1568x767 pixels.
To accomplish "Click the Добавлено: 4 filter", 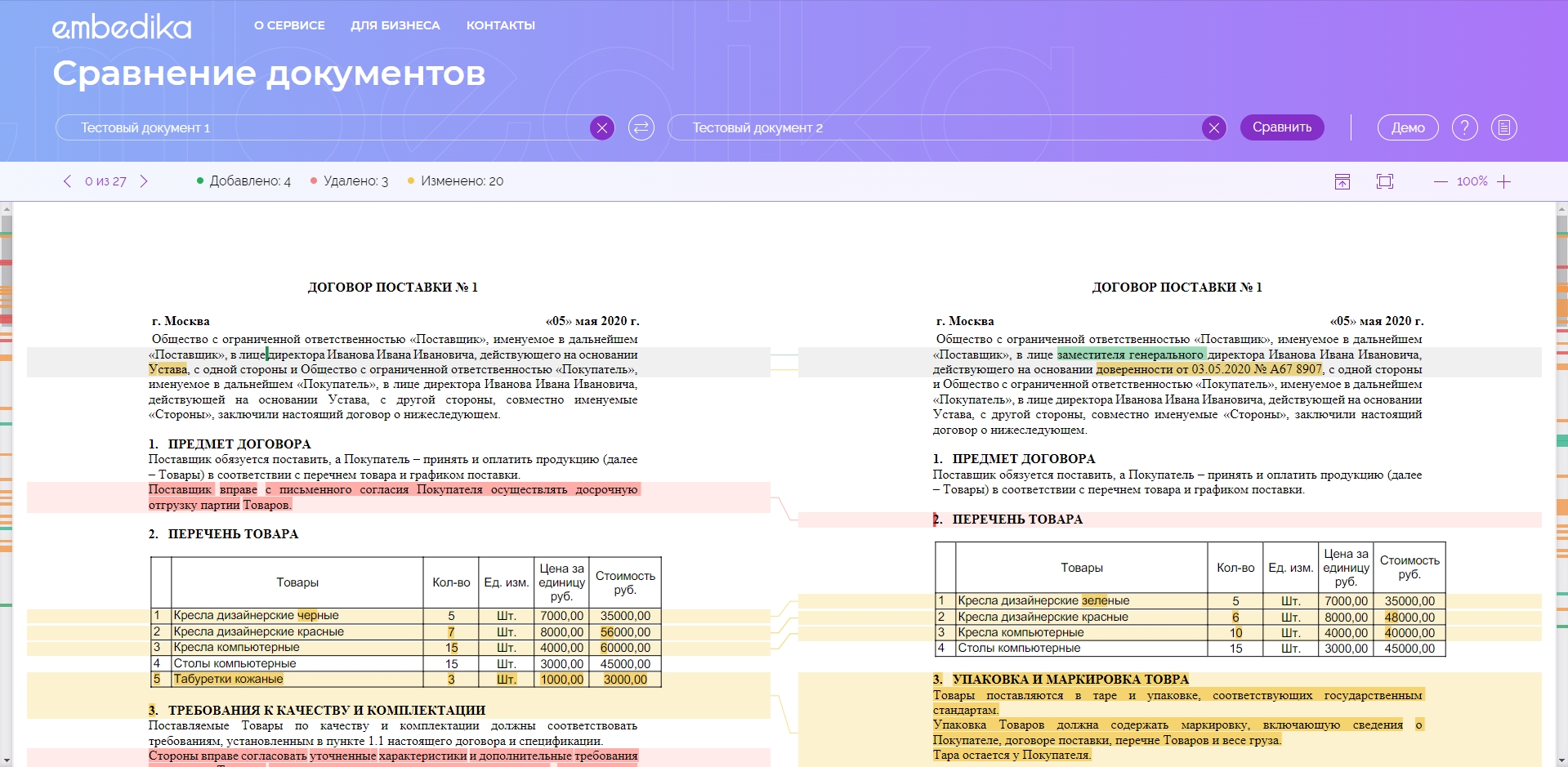I will 243,181.
